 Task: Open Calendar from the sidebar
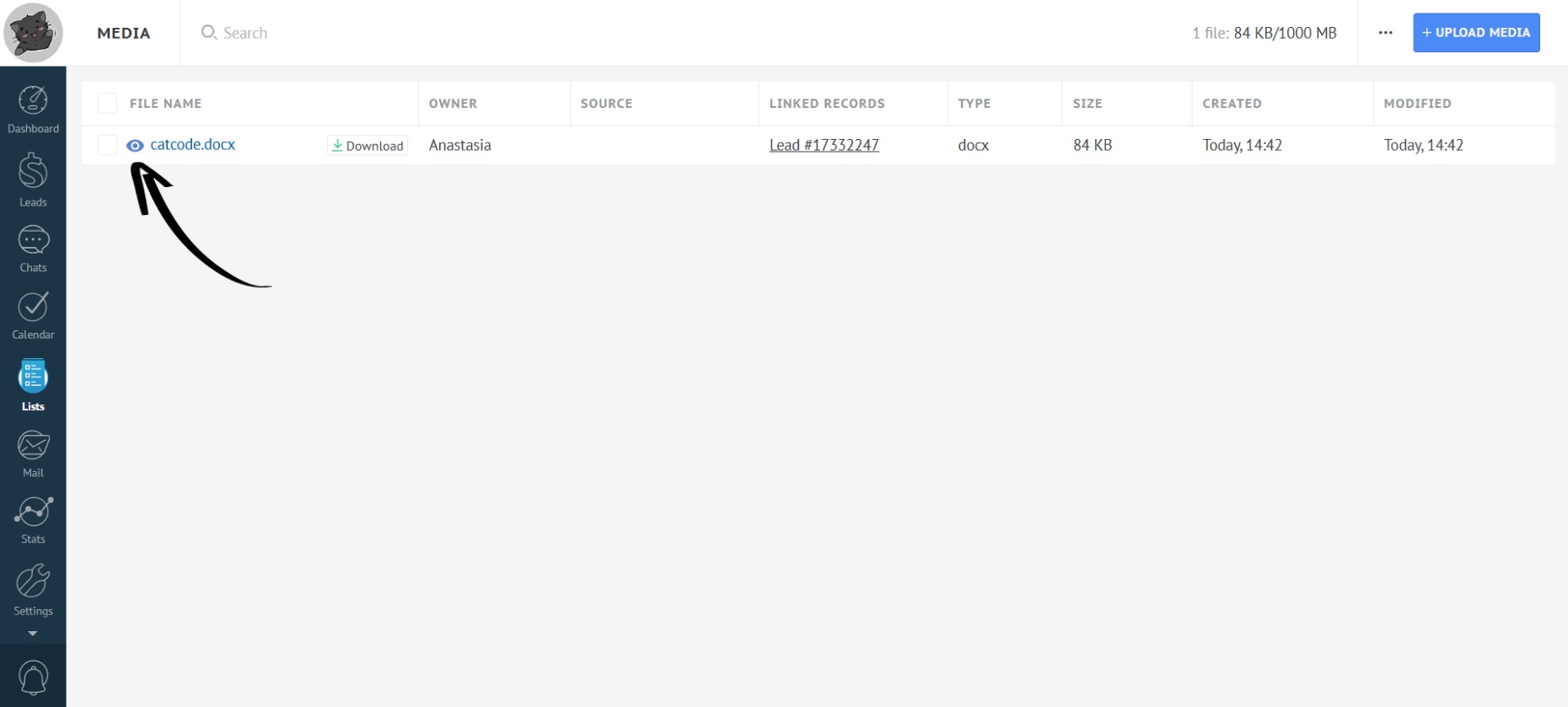coord(33,315)
